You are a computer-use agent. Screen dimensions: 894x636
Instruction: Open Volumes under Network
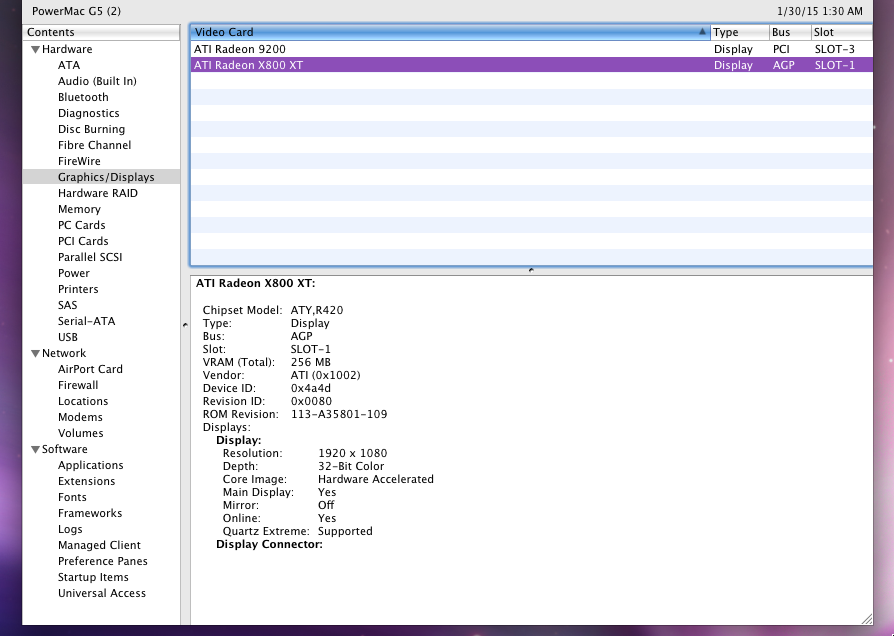click(x=80, y=433)
